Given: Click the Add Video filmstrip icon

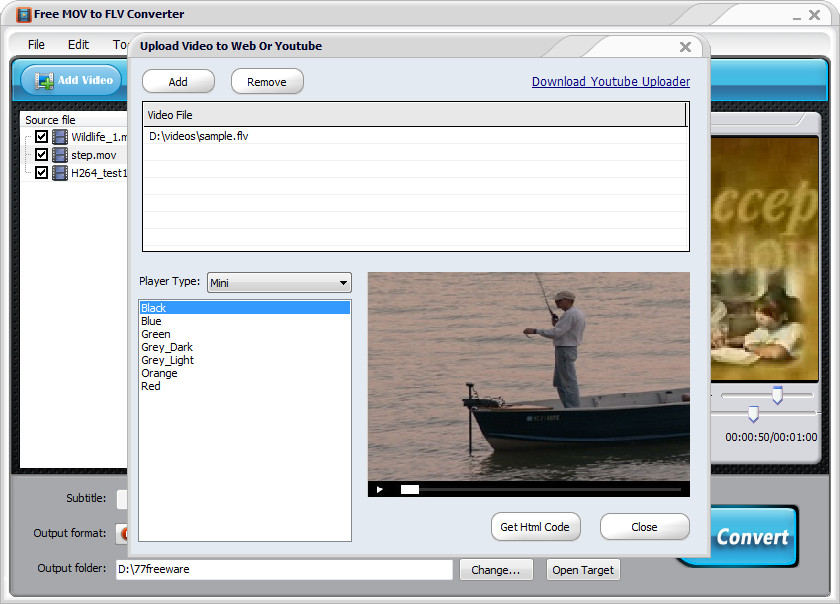Looking at the screenshot, I should pyautogui.click(x=44, y=81).
